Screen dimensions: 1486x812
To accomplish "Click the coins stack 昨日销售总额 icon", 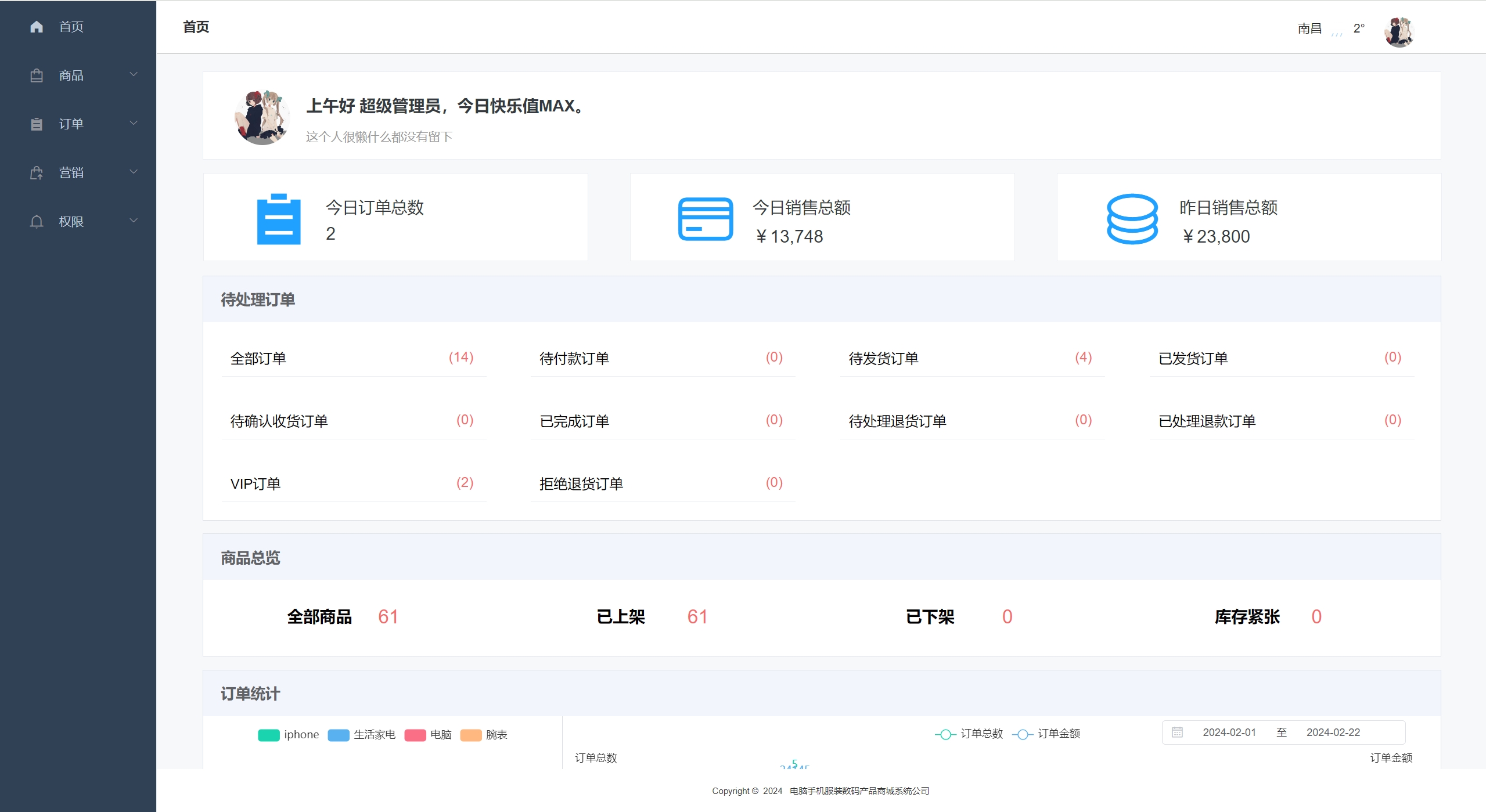I will pos(1132,219).
